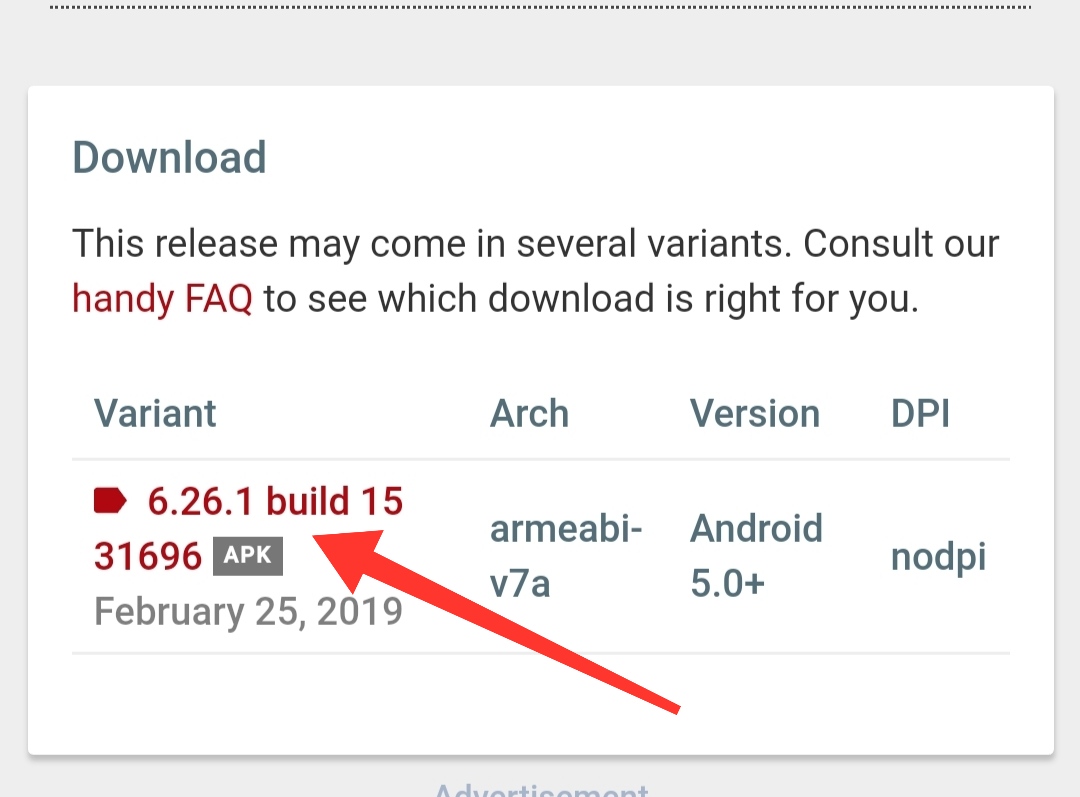Open the handy FAQ link

pyautogui.click(x=162, y=298)
